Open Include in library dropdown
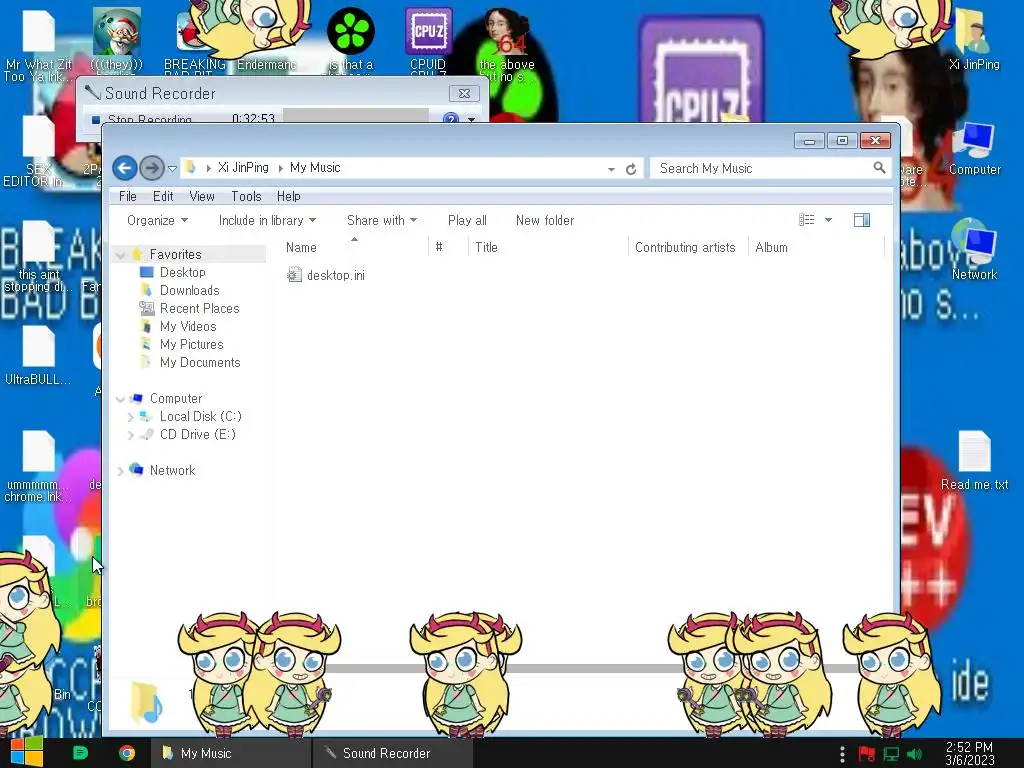 tap(267, 221)
